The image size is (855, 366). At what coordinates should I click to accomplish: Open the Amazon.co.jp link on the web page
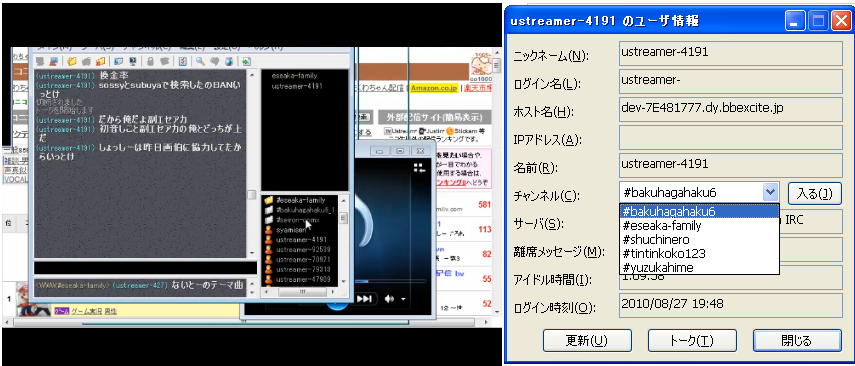coord(434,88)
